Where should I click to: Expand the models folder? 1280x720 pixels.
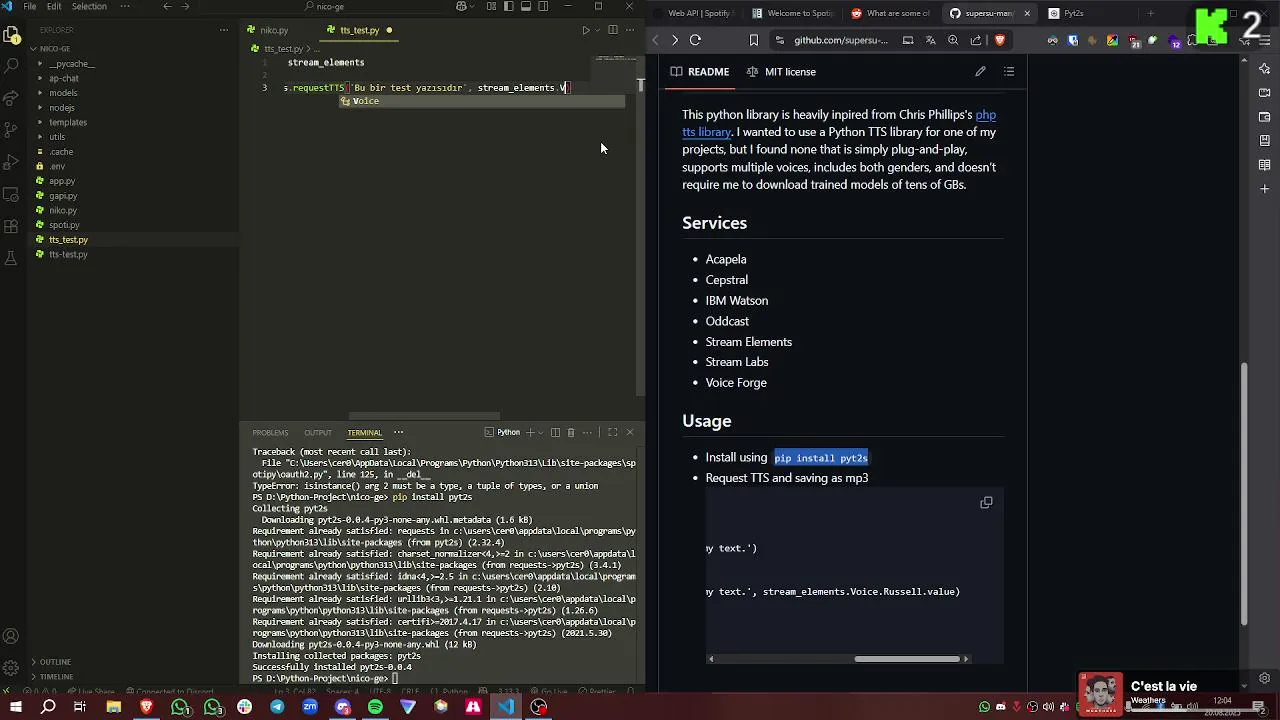[x=63, y=93]
